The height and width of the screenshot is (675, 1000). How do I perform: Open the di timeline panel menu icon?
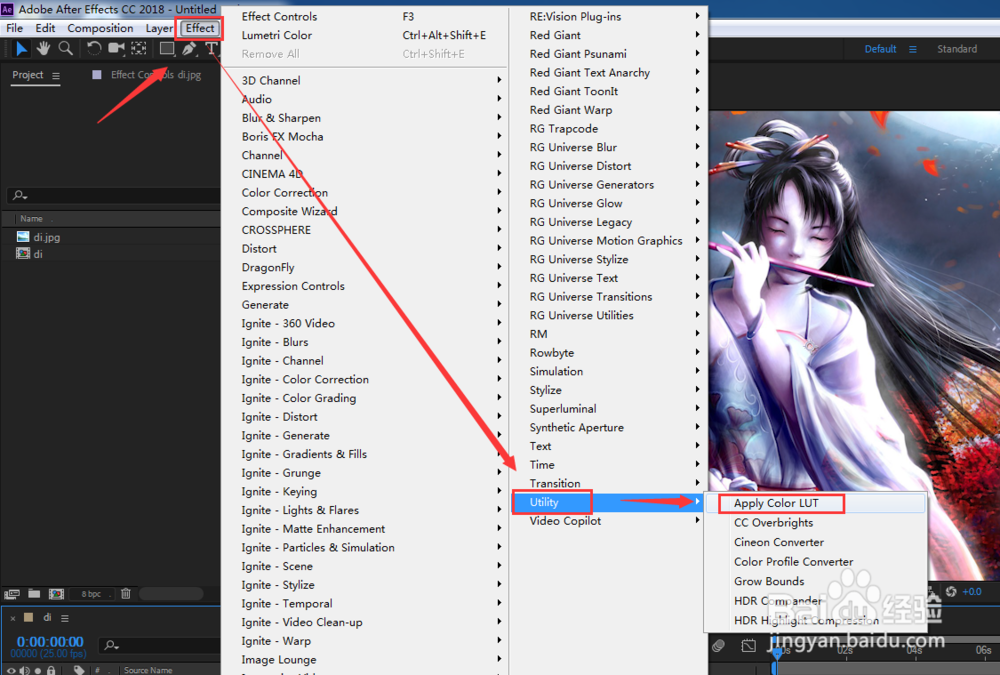(x=64, y=618)
